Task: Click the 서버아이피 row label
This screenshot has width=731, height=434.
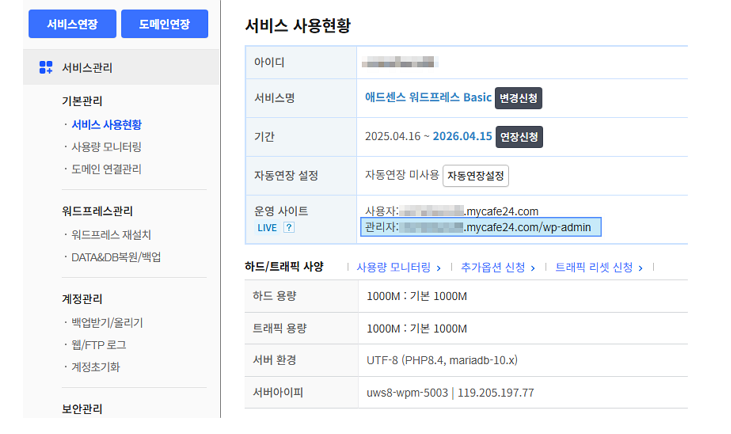Action: click(278, 393)
